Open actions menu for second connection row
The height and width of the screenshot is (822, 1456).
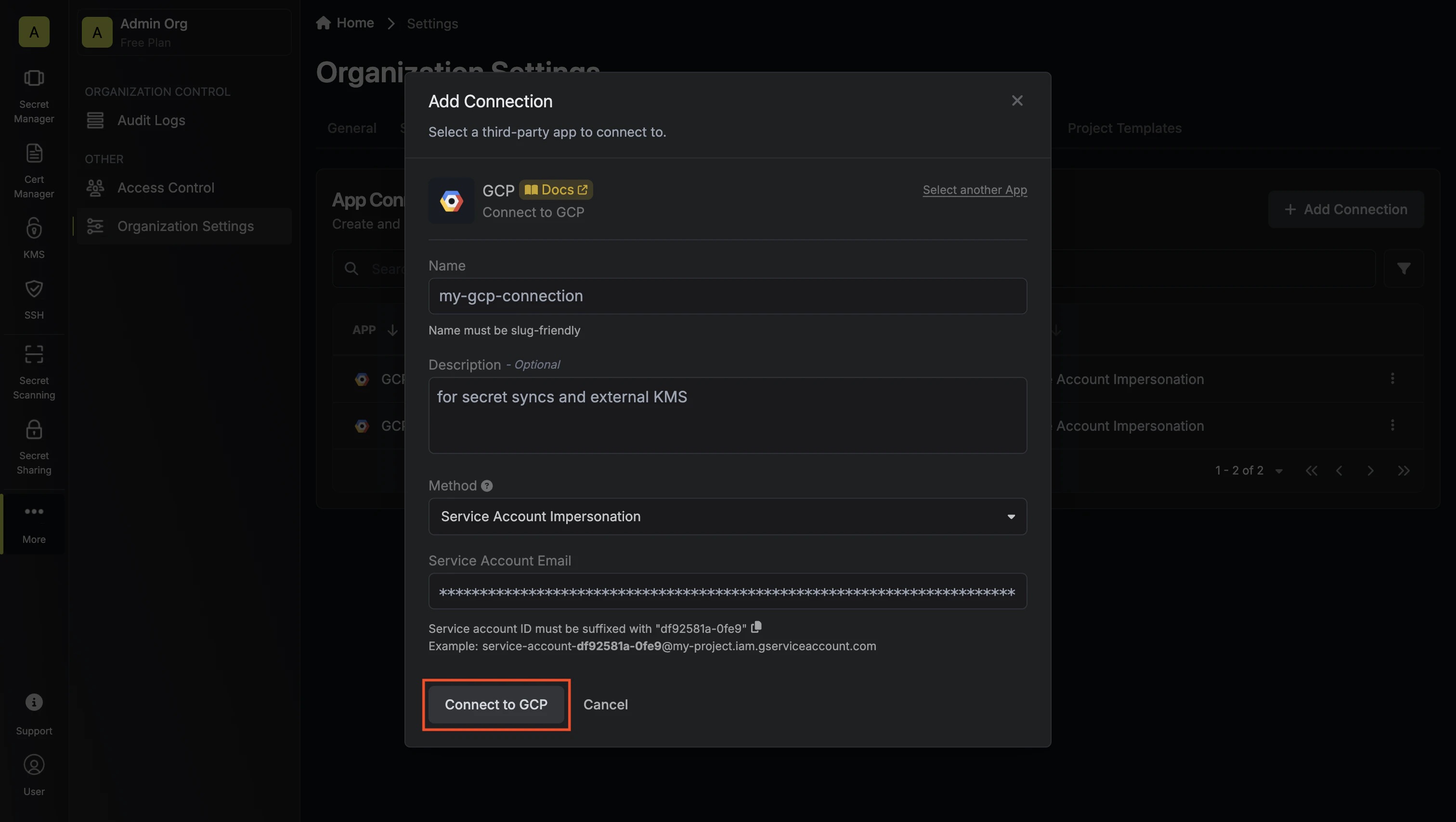coord(1392,425)
